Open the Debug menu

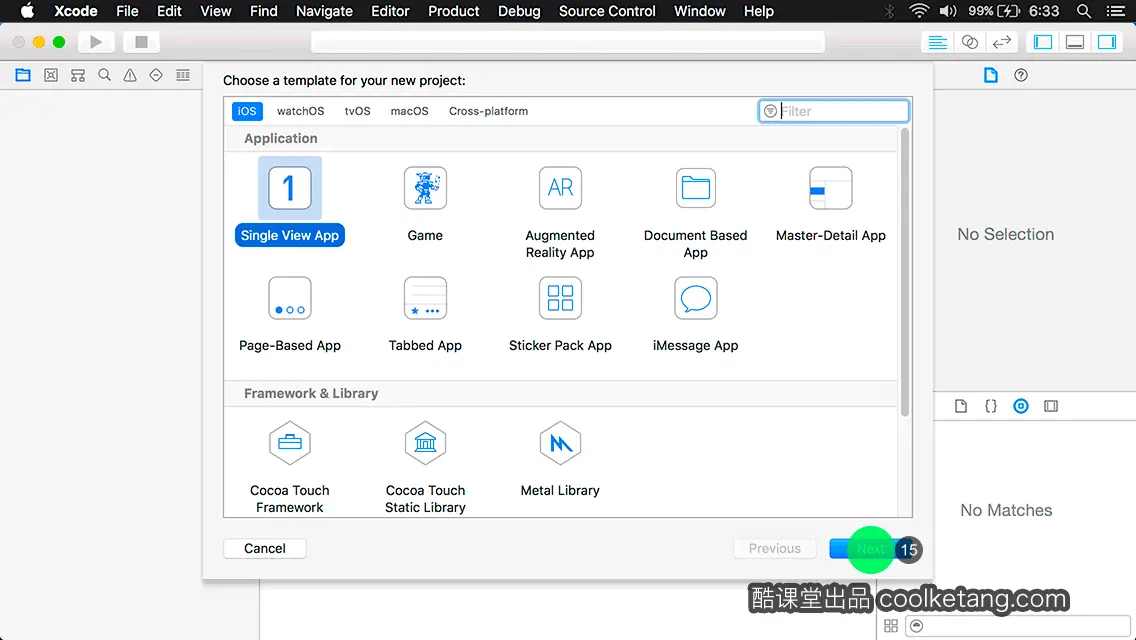519,11
